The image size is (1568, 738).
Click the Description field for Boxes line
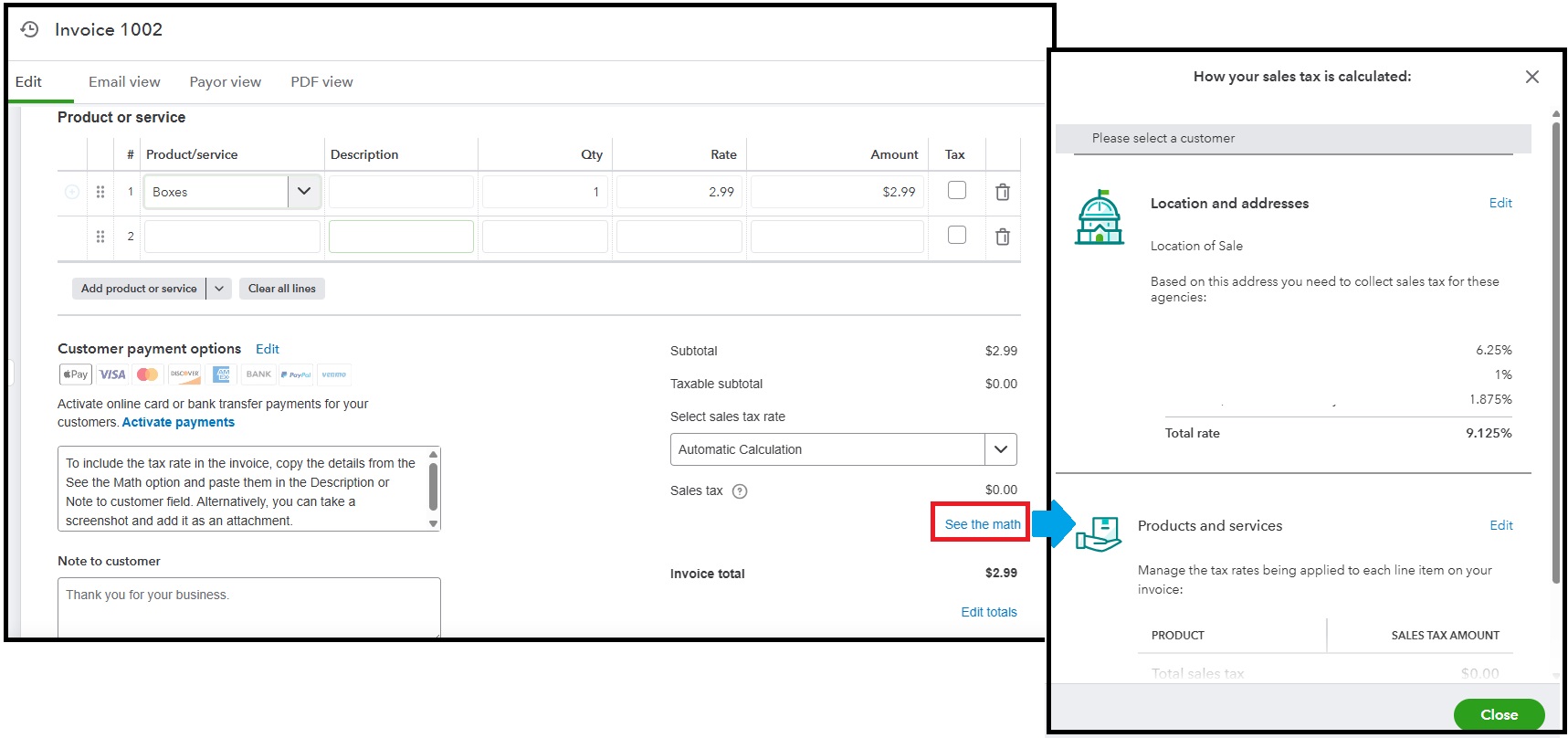(401, 192)
